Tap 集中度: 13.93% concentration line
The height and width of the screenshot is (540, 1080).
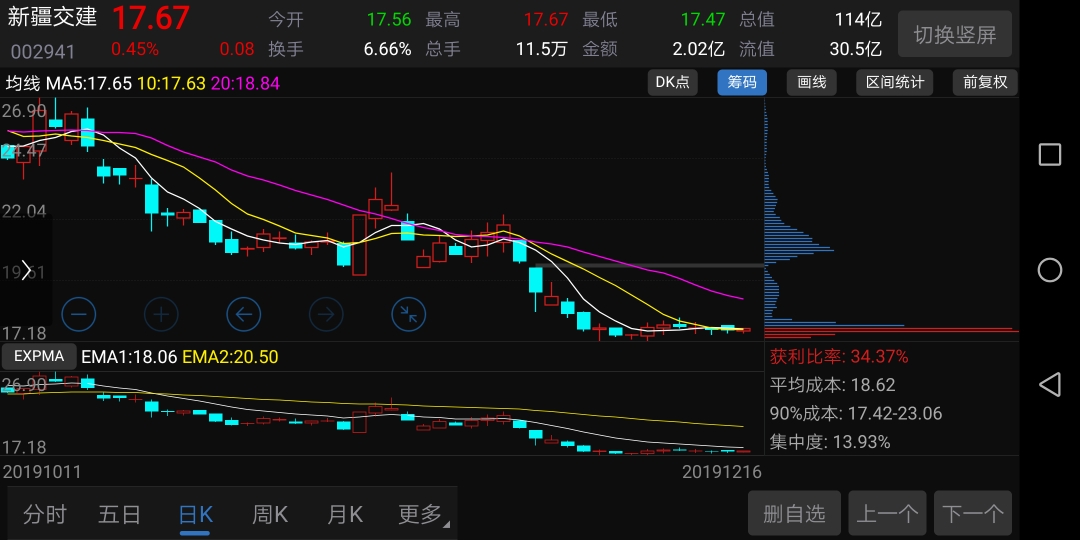click(x=830, y=442)
